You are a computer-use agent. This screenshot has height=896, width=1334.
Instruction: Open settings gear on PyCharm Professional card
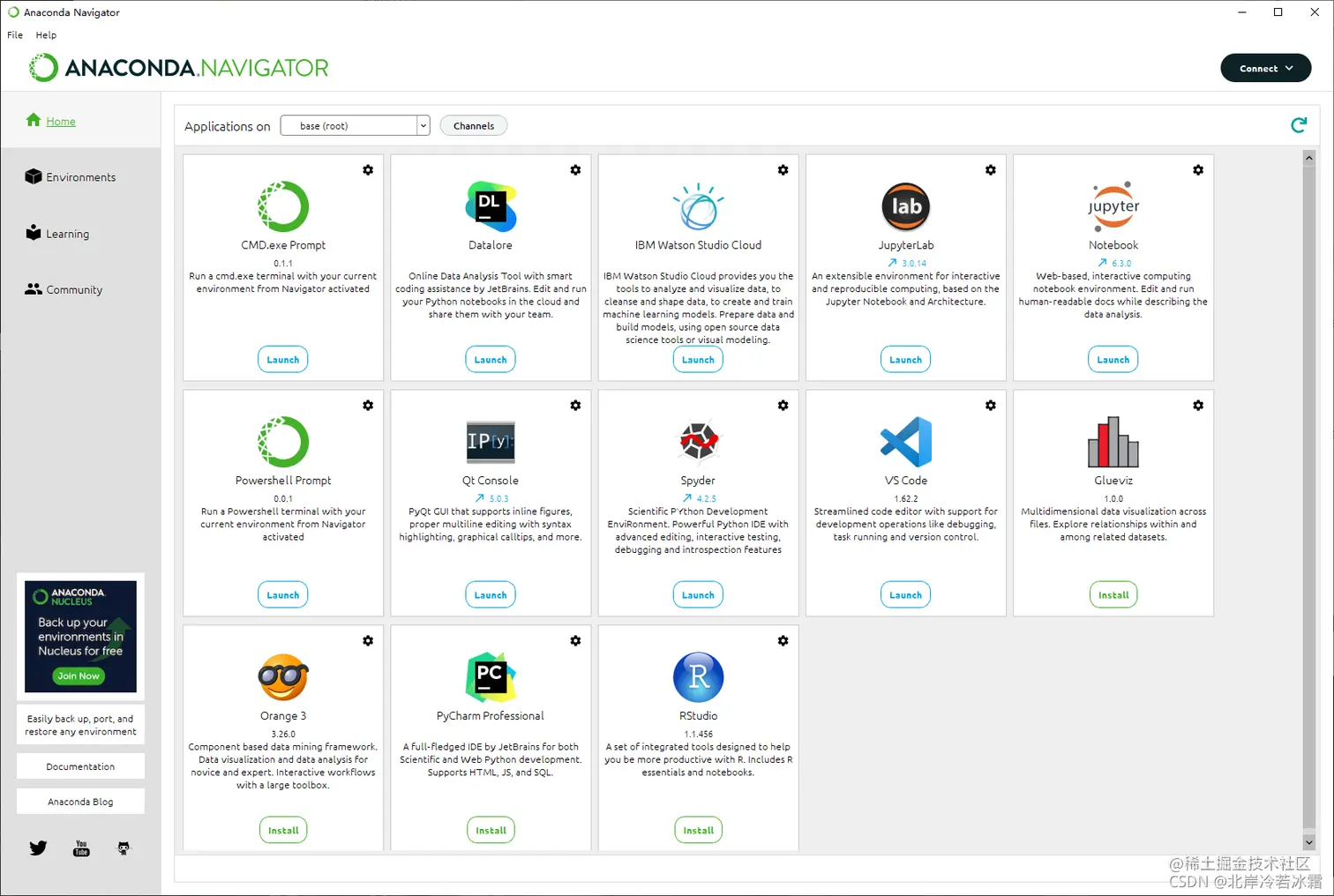575,641
